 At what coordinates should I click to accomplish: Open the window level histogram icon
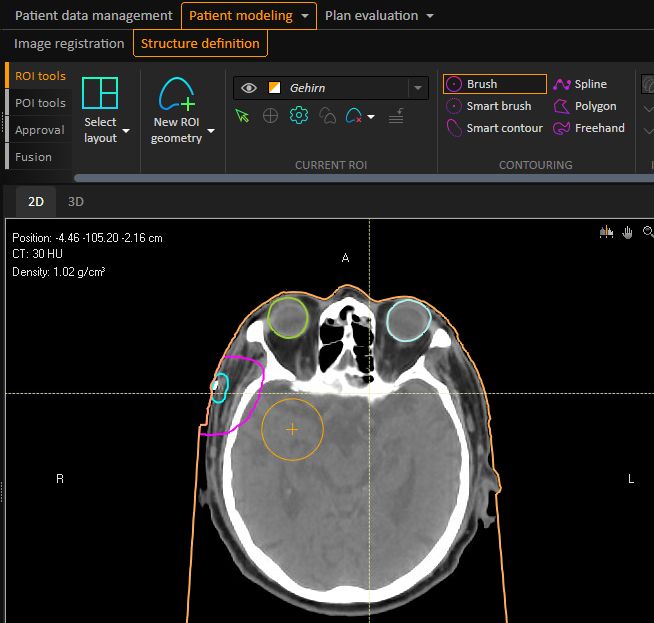pos(606,232)
